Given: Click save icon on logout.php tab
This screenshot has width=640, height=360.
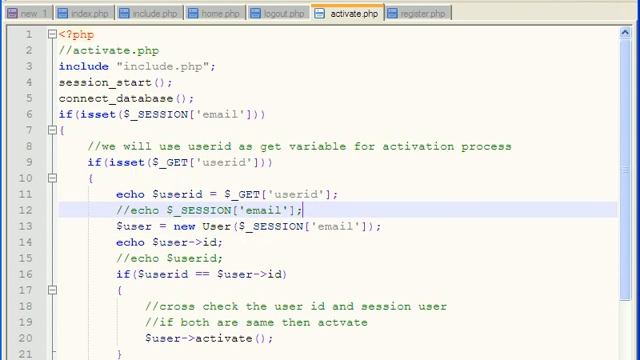Looking at the screenshot, I should click(256, 13).
